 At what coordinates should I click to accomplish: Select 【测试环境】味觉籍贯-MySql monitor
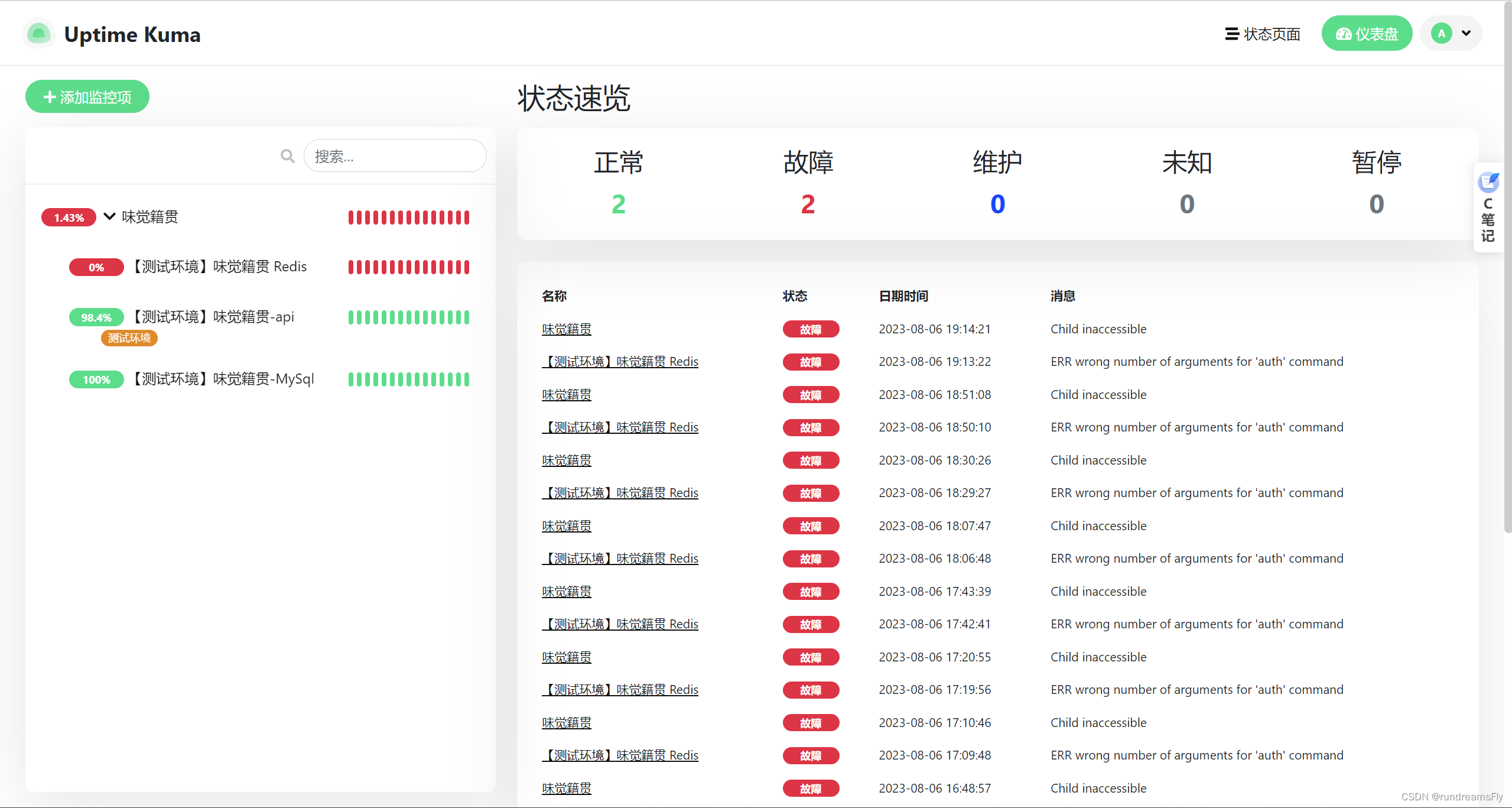tap(223, 379)
